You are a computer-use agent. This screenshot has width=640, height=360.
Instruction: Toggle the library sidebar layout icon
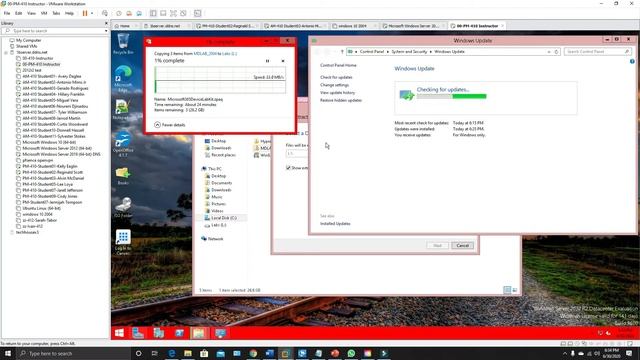(x=153, y=13)
